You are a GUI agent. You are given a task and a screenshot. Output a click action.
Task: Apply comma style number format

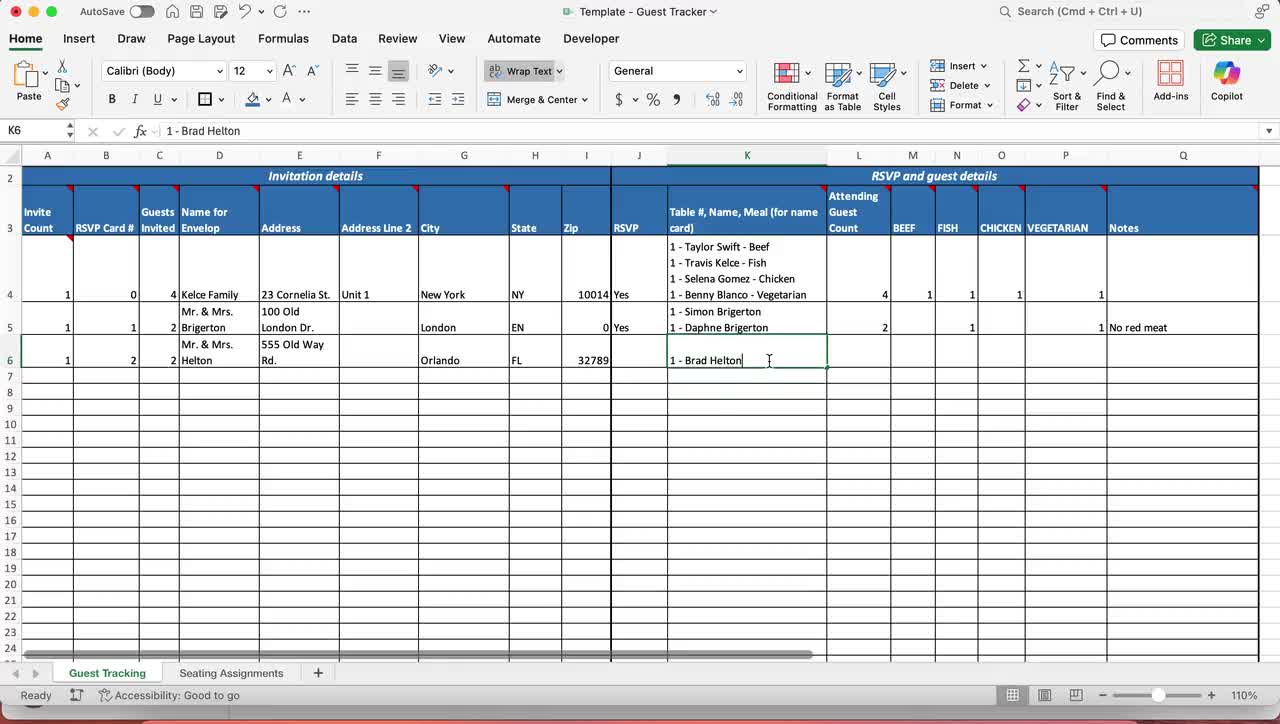[677, 99]
